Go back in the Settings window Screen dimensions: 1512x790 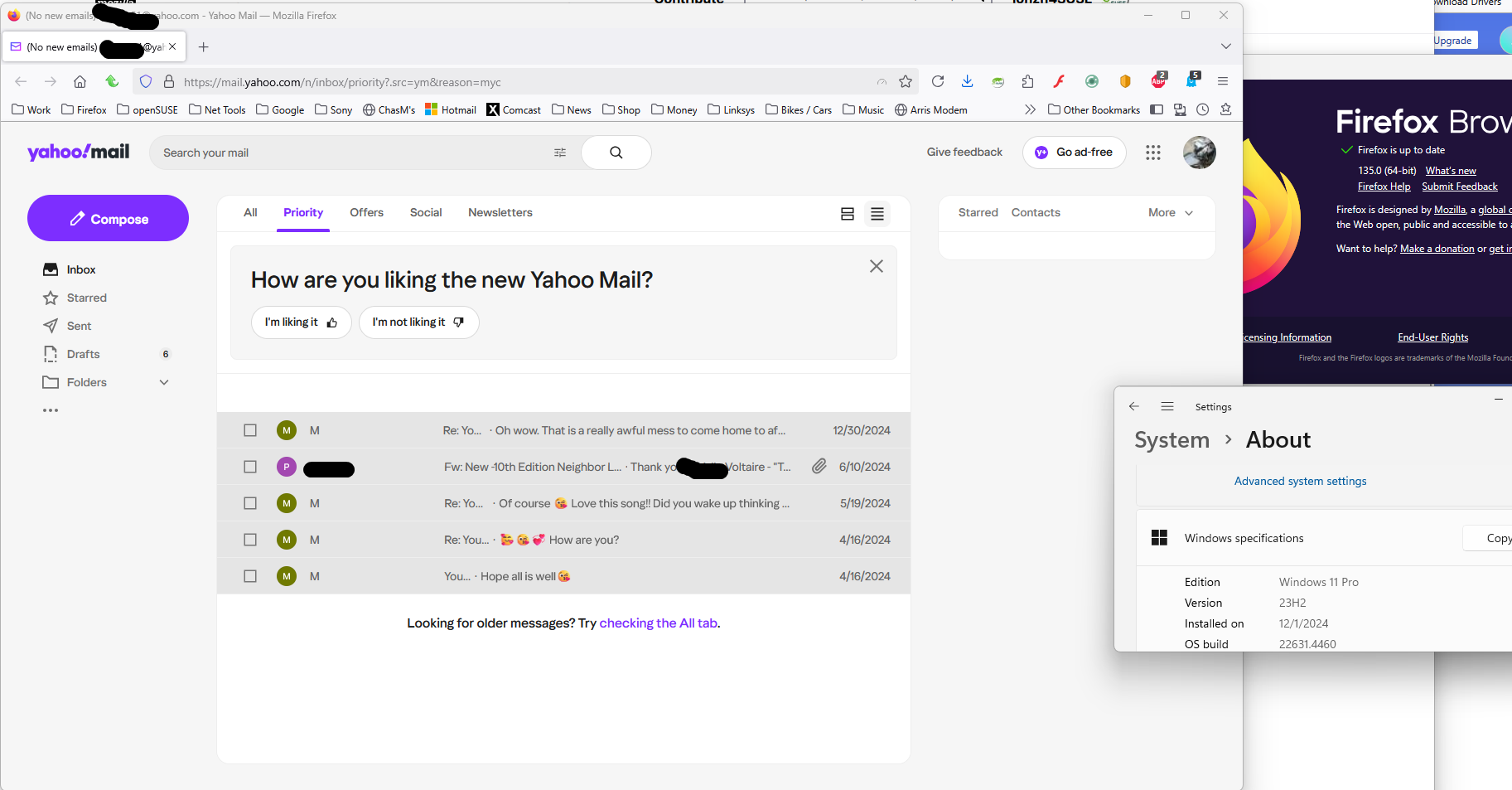1134,406
